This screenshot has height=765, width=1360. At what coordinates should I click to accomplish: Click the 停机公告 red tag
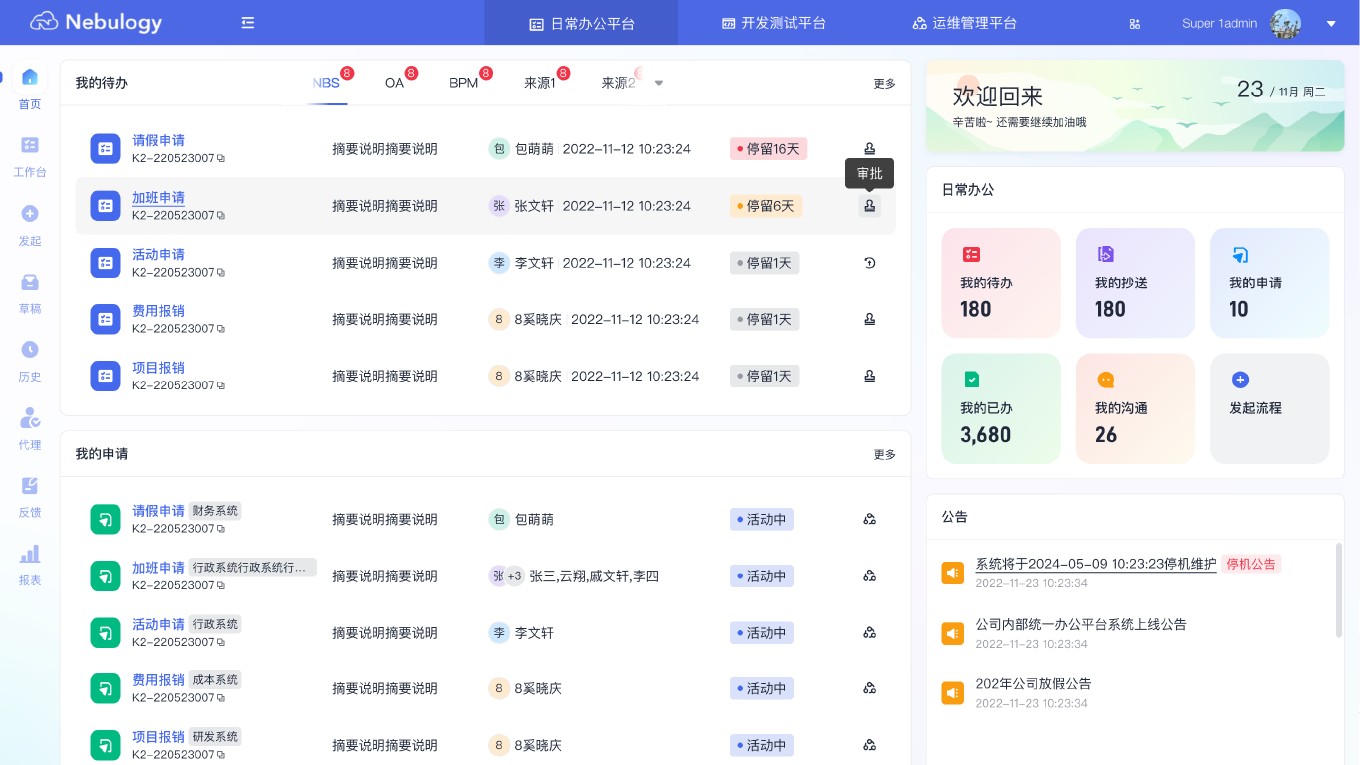click(x=1251, y=564)
